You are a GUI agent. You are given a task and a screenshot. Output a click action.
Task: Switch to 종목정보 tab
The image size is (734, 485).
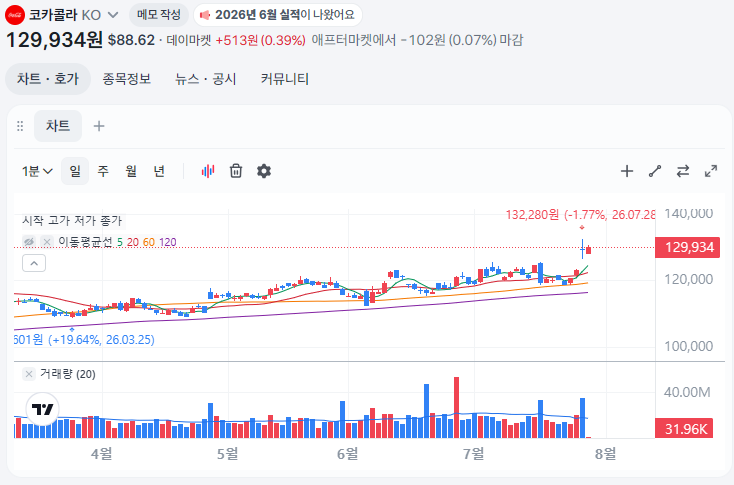127,79
